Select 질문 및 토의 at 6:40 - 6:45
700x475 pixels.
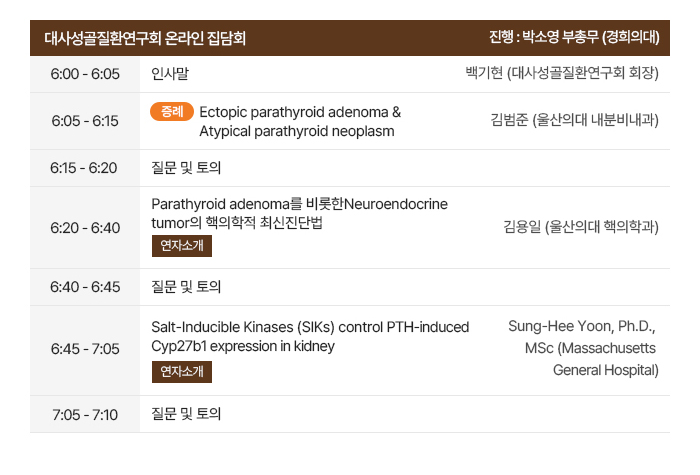186,287
